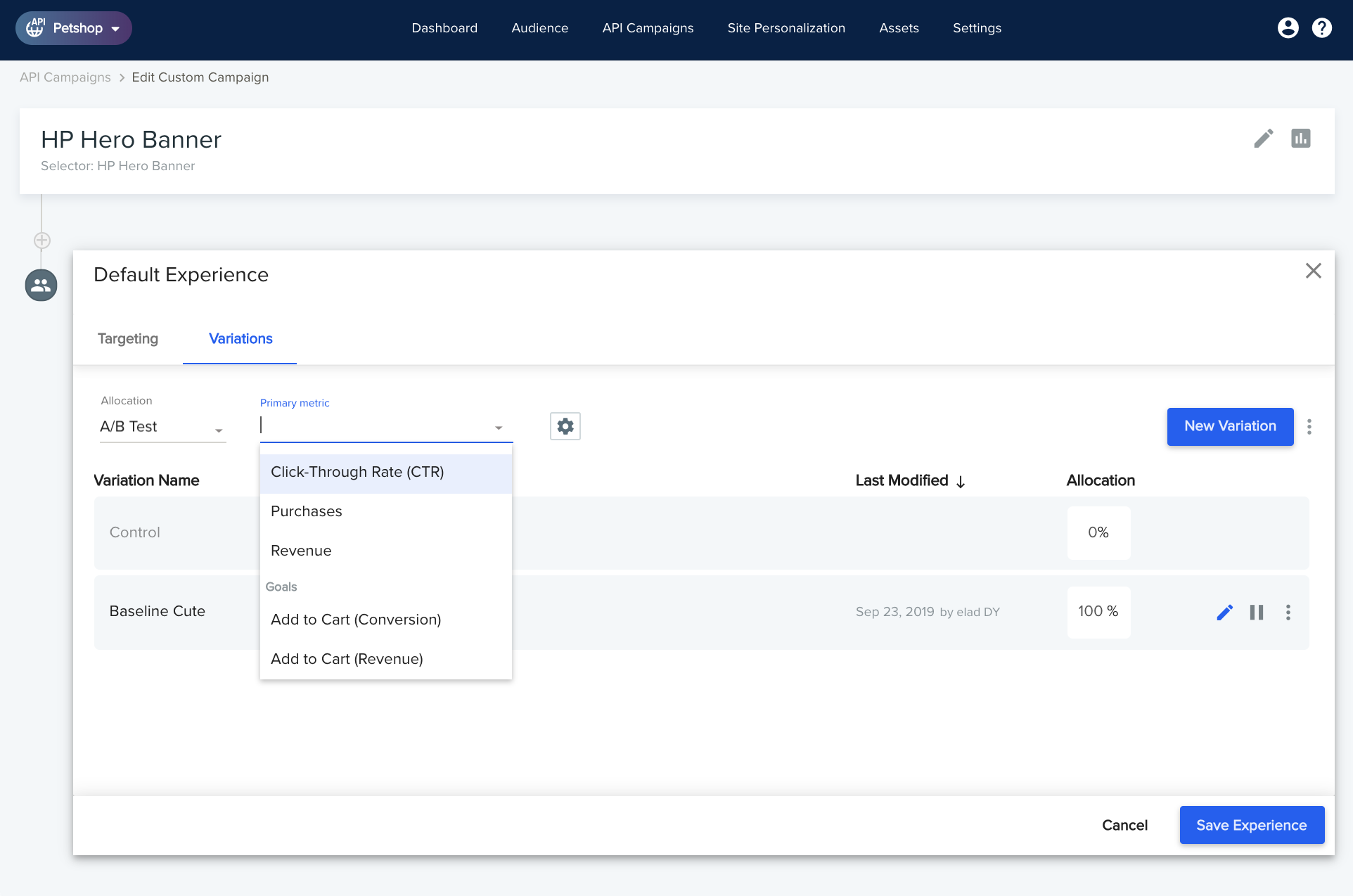
Task: Click the Cancel button
Action: click(x=1124, y=826)
